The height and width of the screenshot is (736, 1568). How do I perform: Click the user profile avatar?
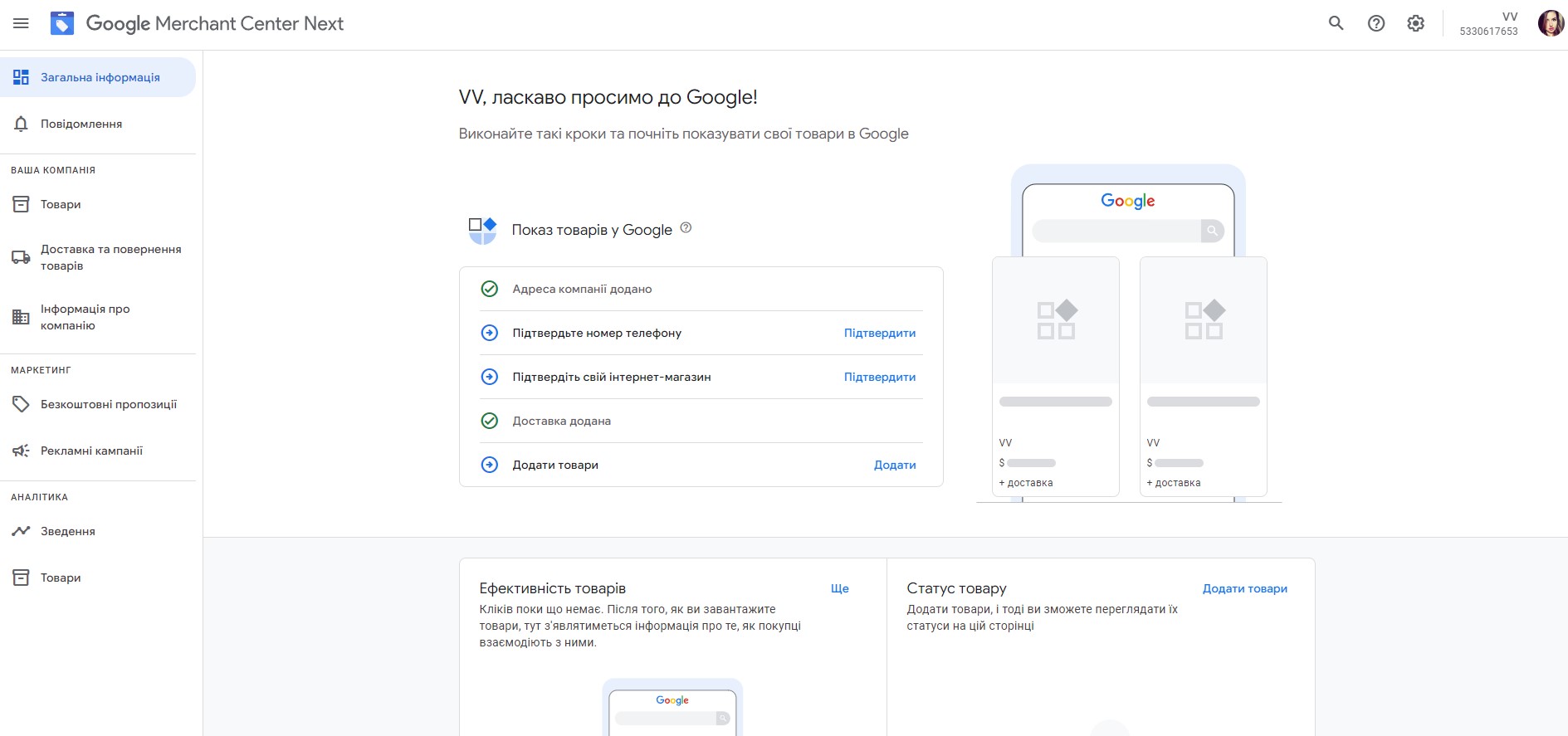tap(1550, 23)
